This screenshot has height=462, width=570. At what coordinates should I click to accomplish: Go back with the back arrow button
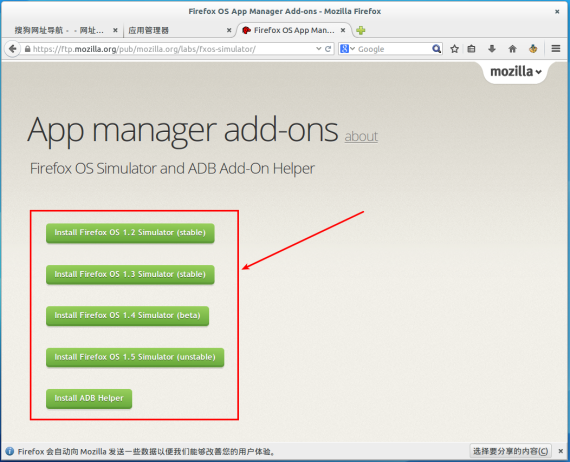[13, 49]
